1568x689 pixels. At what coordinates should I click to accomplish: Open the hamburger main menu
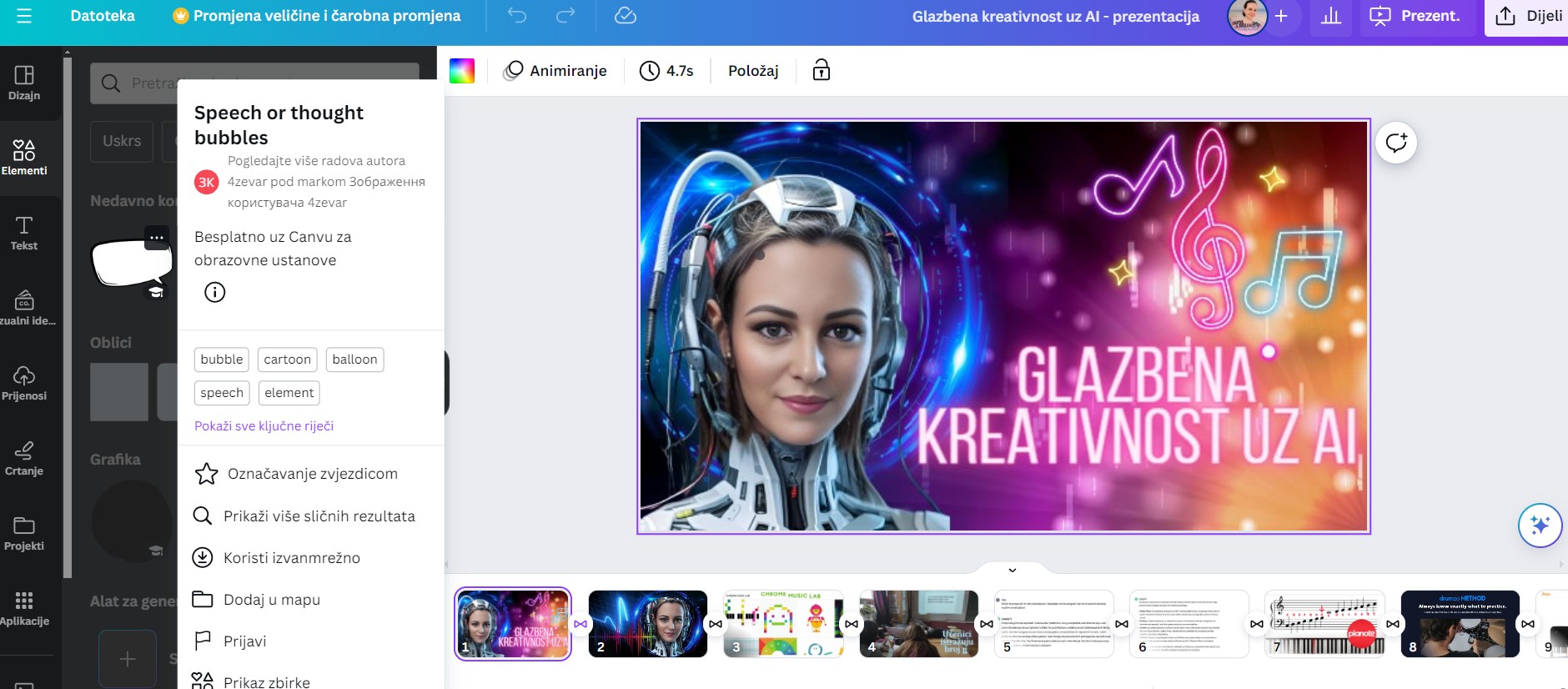(x=24, y=16)
